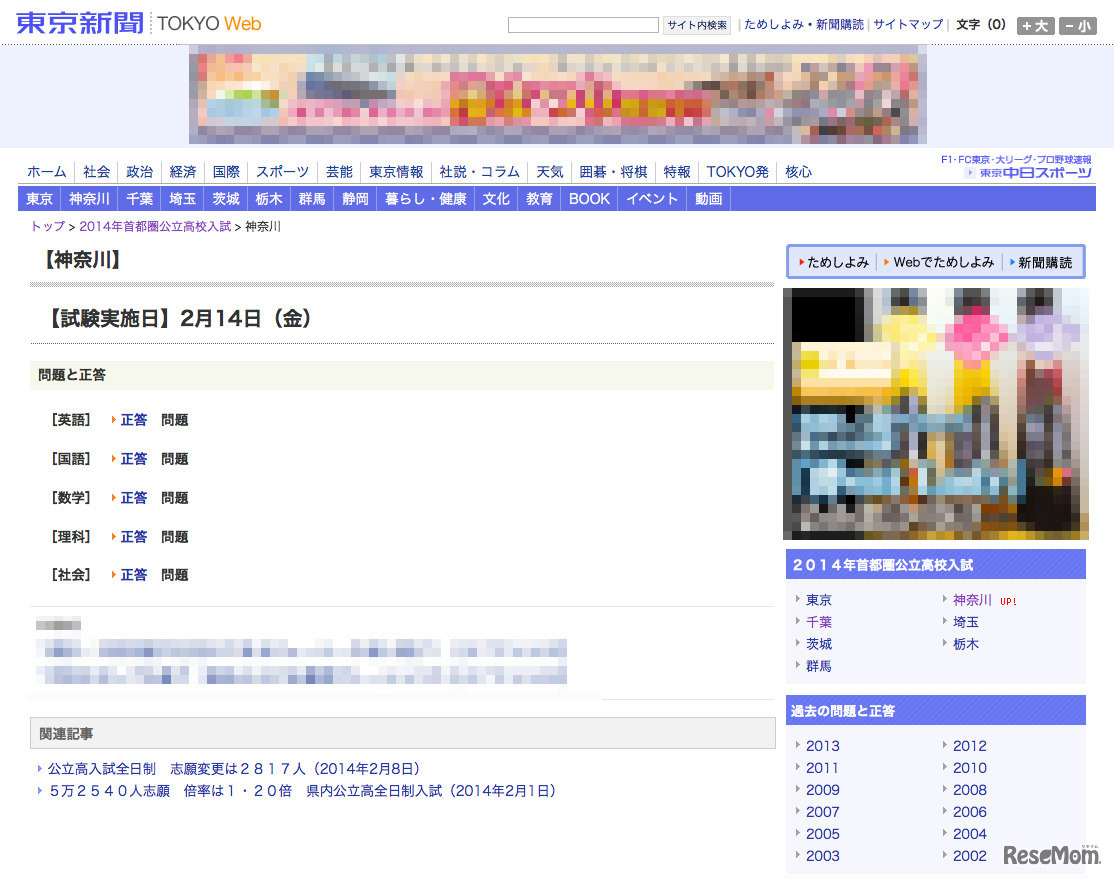
Task: Open 教育 tab in the blue sub-navigation
Action: 539,199
